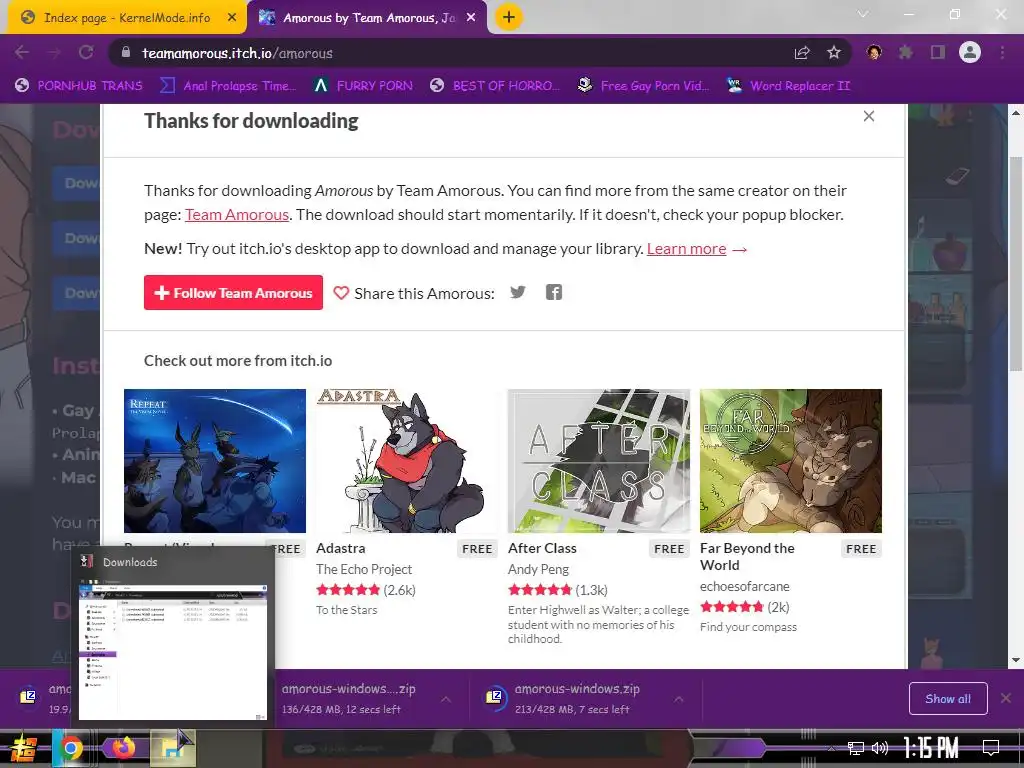Click echoesofarcane author link

[744, 586]
